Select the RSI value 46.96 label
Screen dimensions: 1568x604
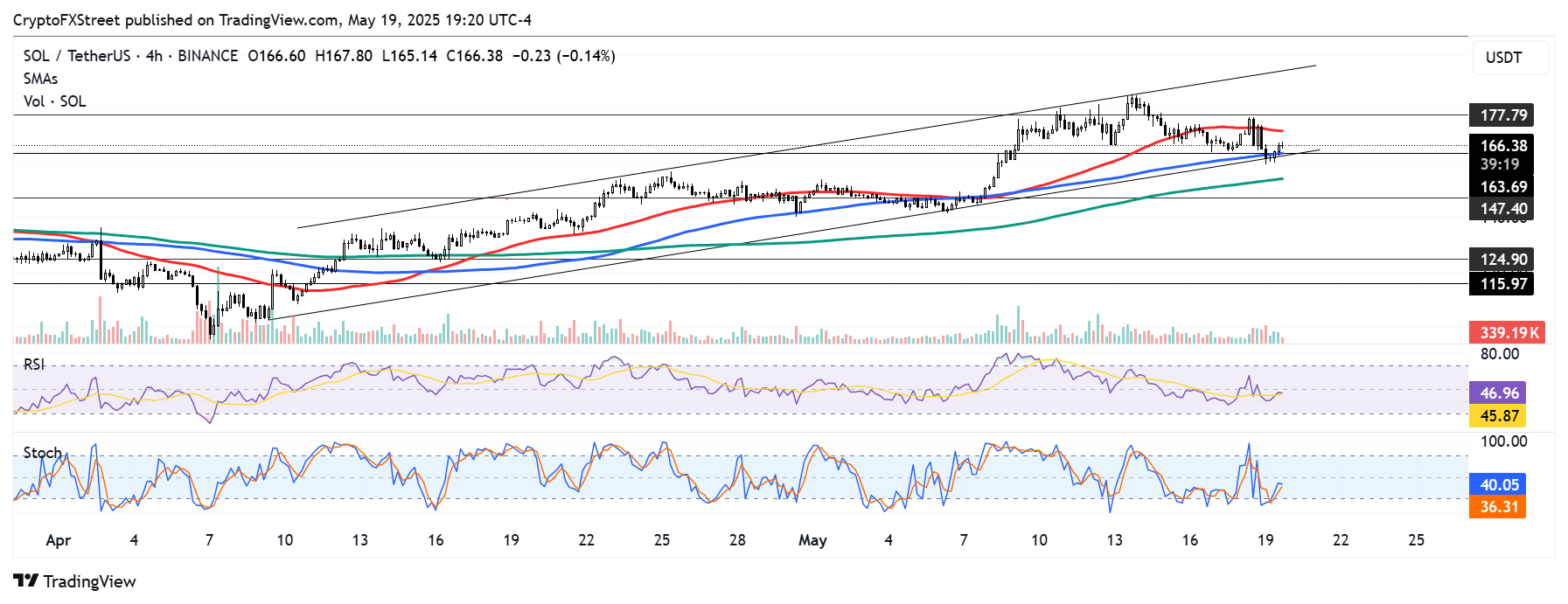click(1498, 393)
